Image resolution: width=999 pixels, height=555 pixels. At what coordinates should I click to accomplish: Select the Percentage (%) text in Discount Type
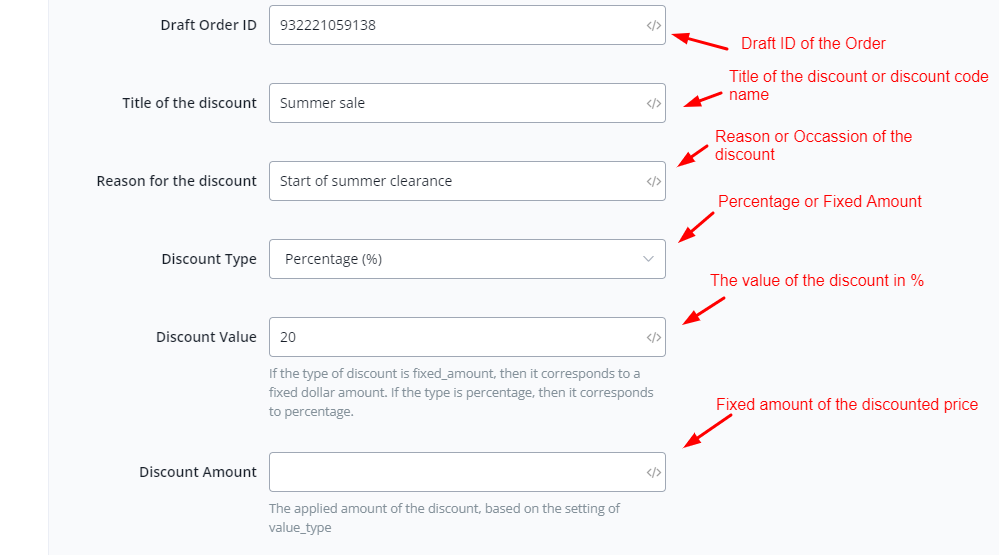tap(333, 259)
